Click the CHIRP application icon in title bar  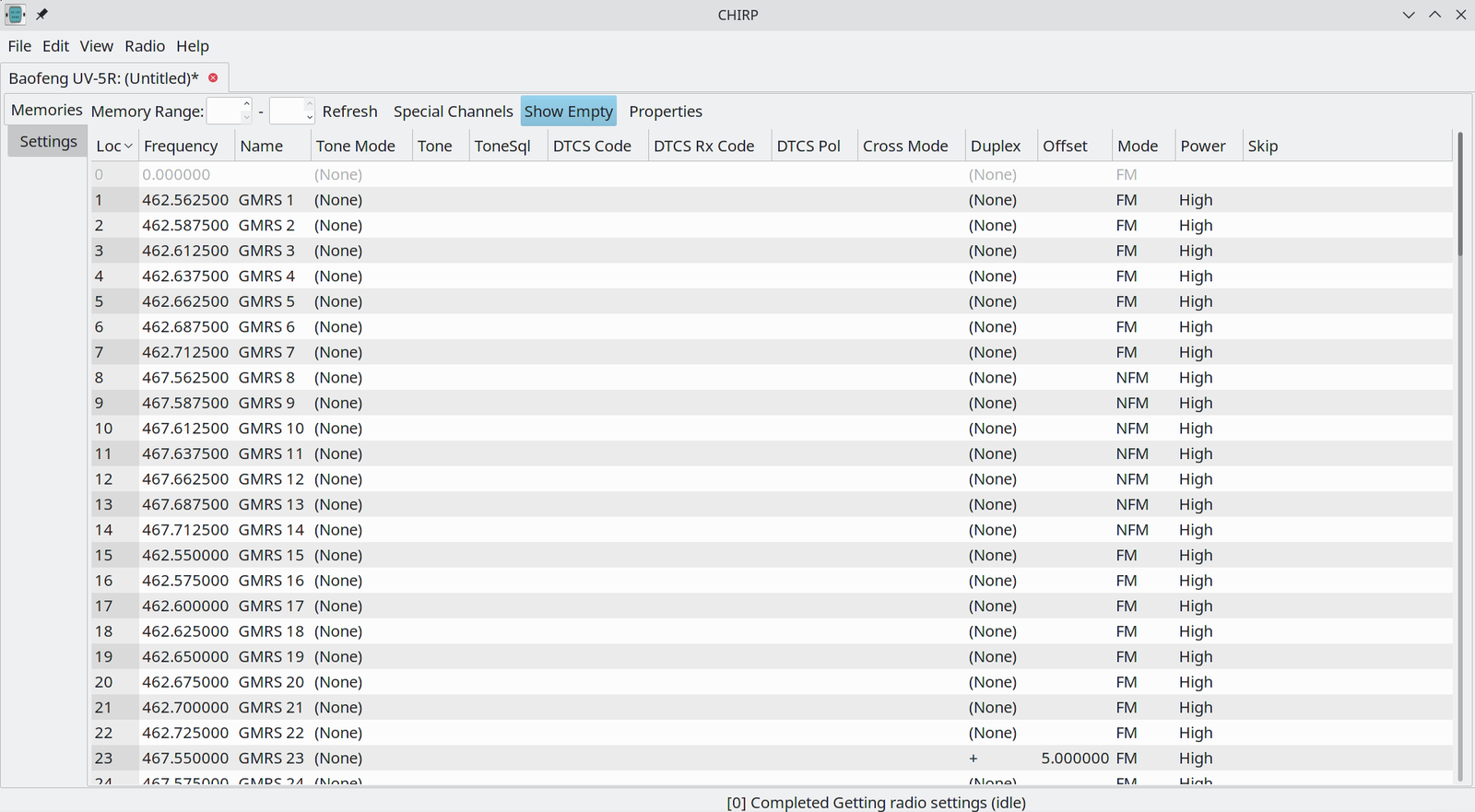click(15, 15)
